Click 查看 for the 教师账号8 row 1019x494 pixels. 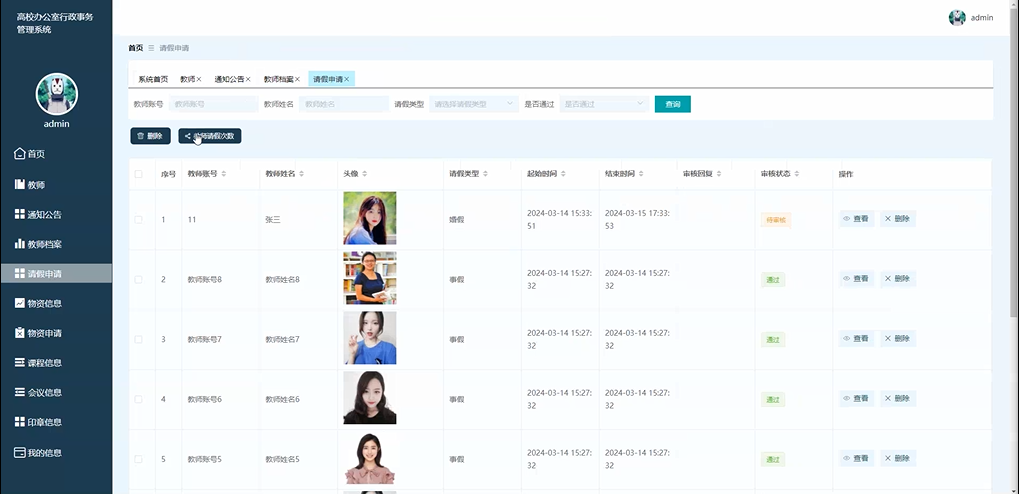coord(856,279)
